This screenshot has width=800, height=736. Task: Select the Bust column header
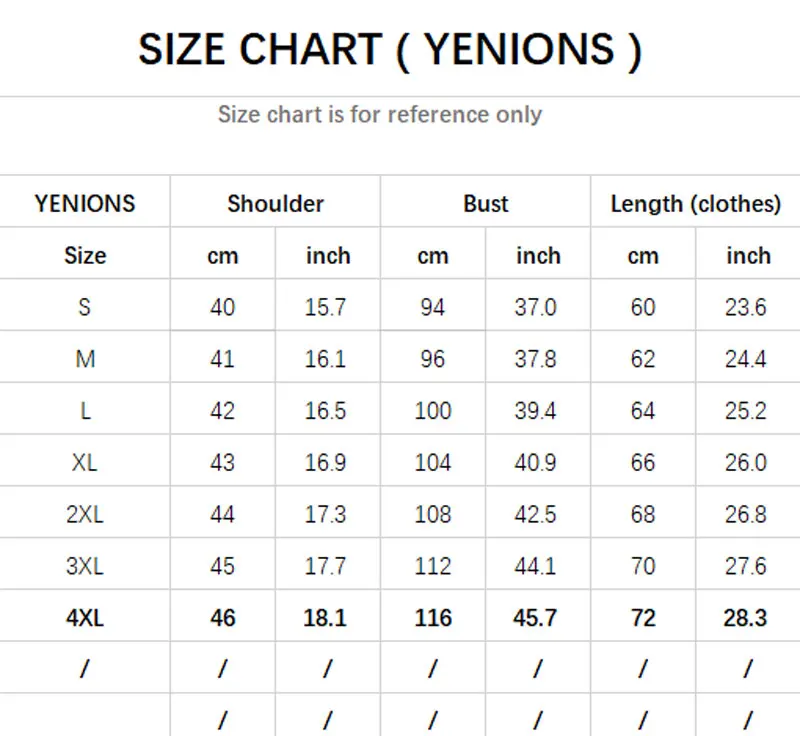pyautogui.click(x=485, y=204)
